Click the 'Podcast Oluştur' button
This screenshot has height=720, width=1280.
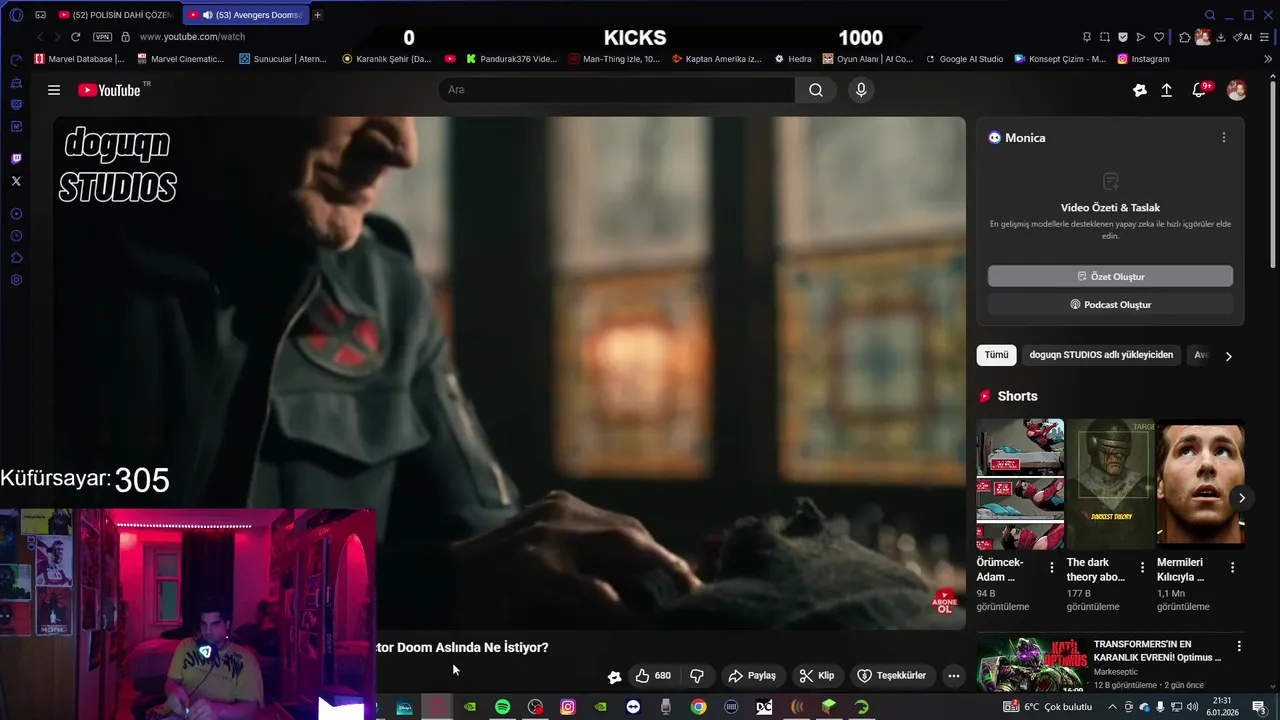point(1110,304)
